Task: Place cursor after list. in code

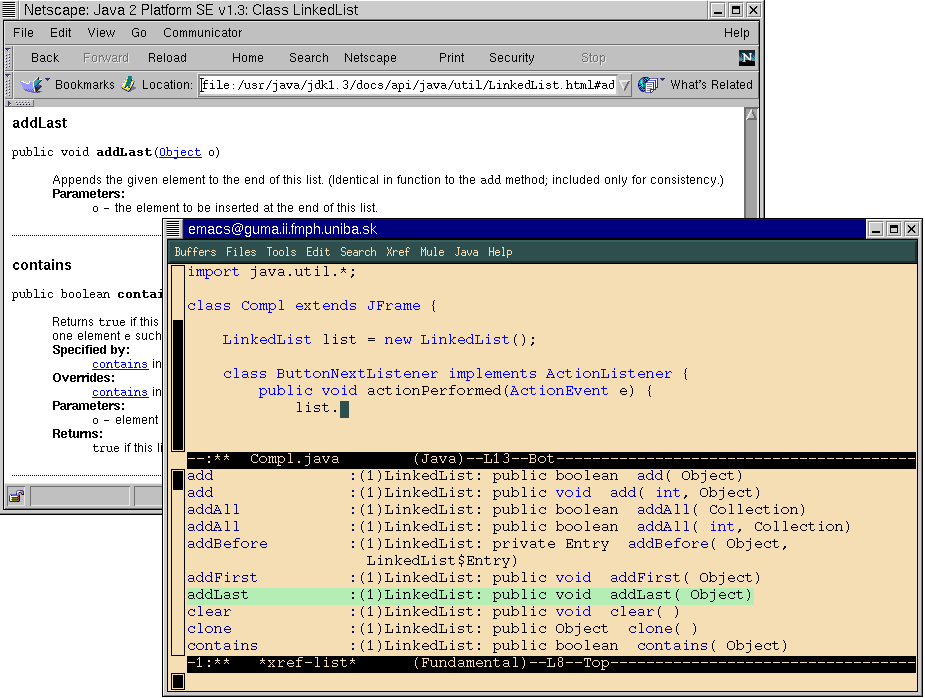Action: (345, 408)
